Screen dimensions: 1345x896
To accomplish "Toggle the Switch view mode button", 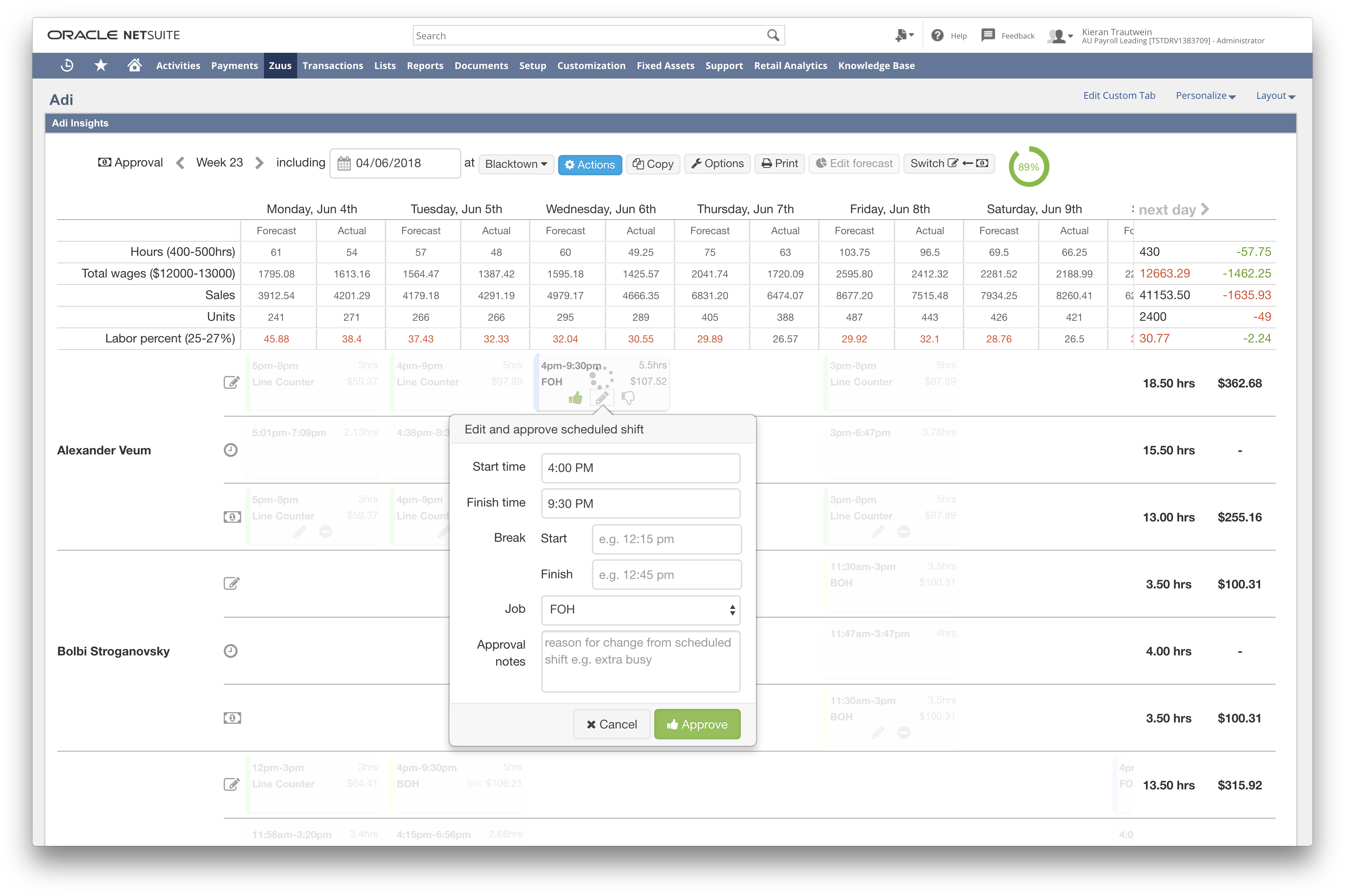I will 949,163.
